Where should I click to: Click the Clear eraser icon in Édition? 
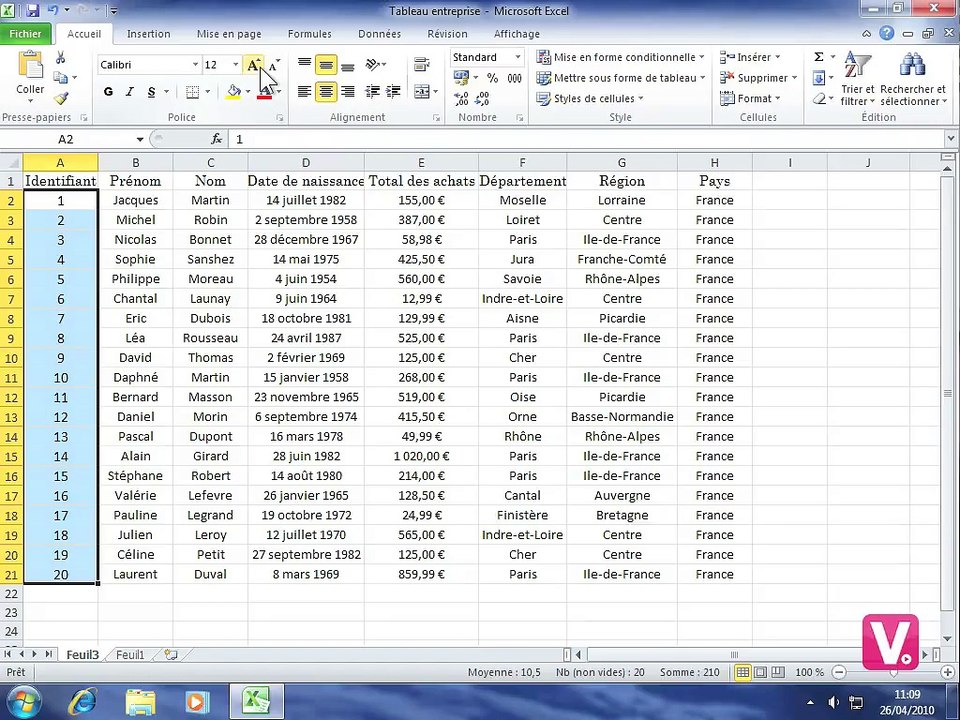[x=819, y=99]
